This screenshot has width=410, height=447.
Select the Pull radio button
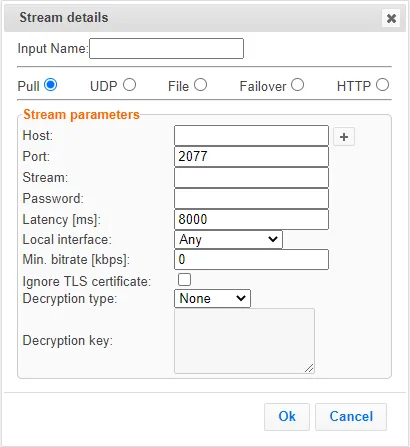pyautogui.click(x=51, y=85)
